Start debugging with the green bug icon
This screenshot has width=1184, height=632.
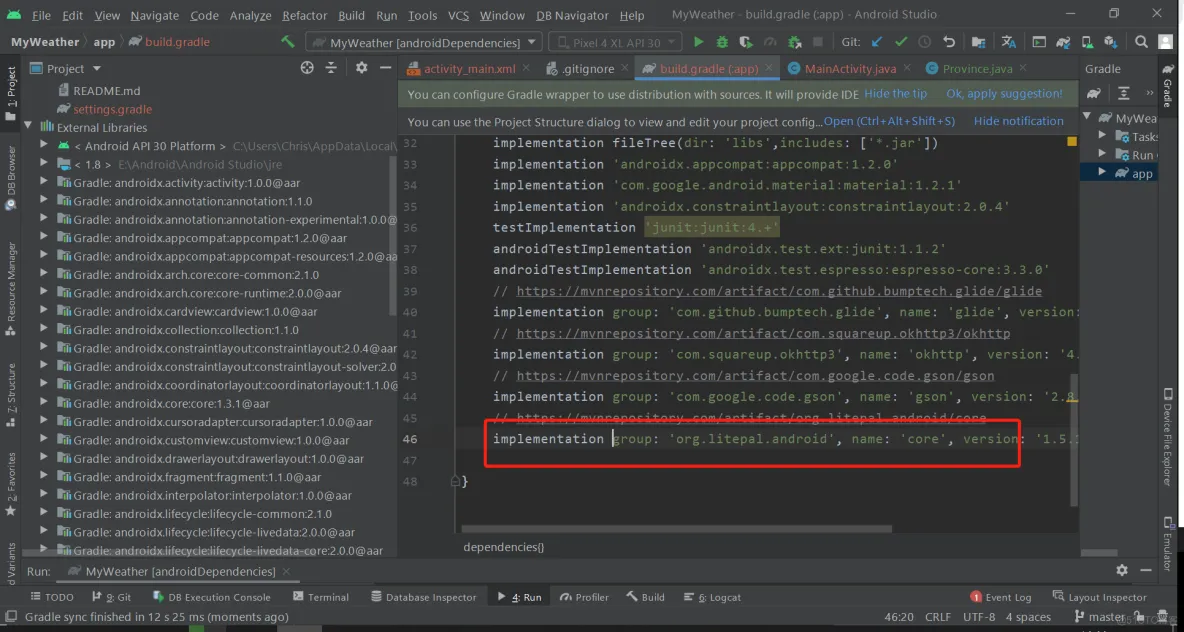tap(723, 42)
